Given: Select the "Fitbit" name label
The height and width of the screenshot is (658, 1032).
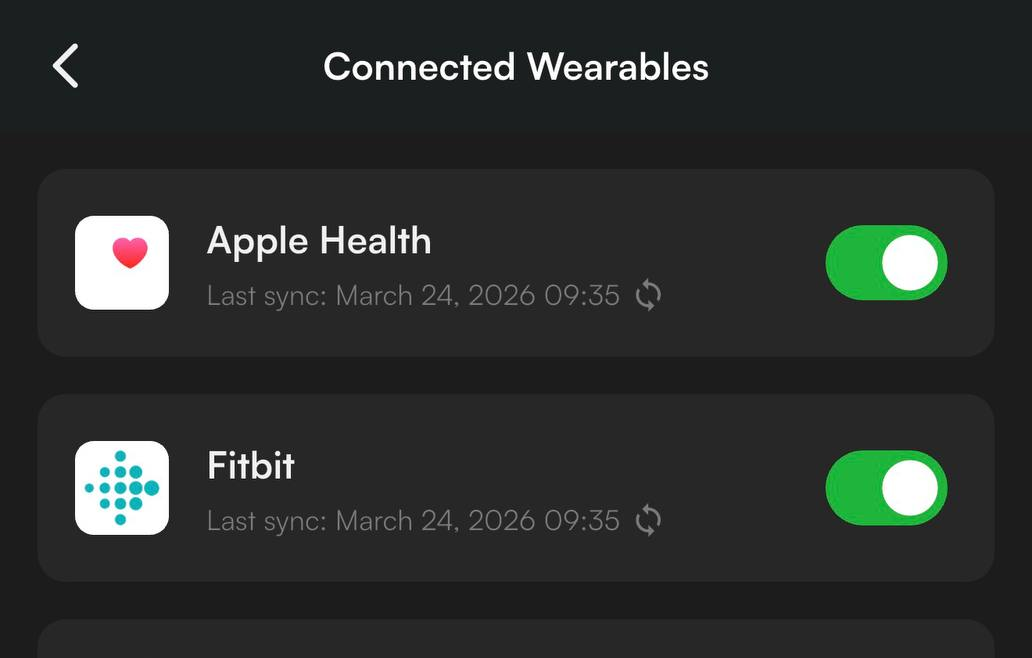Looking at the screenshot, I should tap(251, 466).
